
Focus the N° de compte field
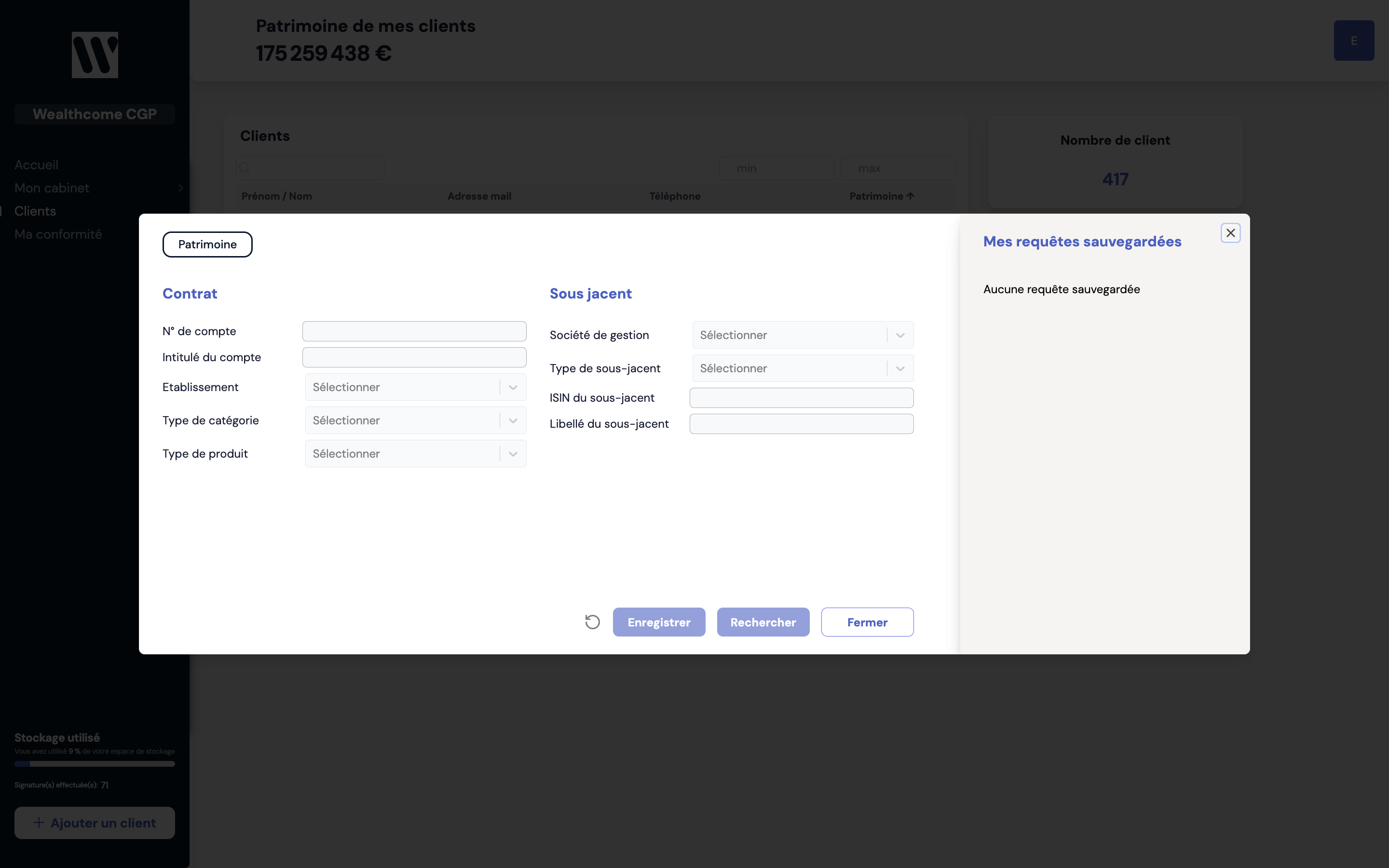[x=414, y=331]
